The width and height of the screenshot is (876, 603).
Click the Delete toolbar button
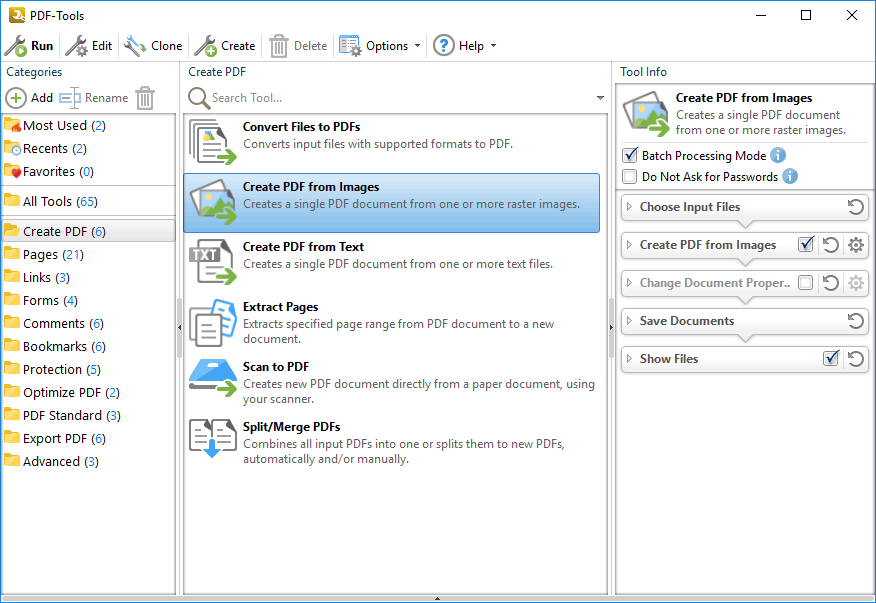point(298,46)
